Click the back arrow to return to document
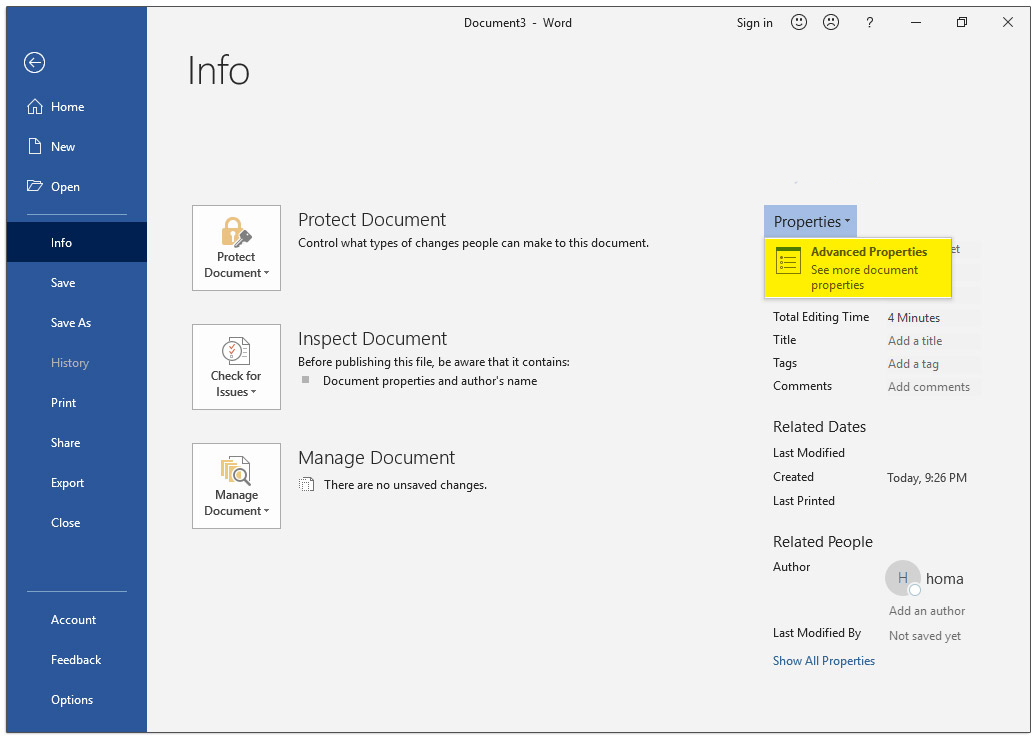 tap(34, 63)
